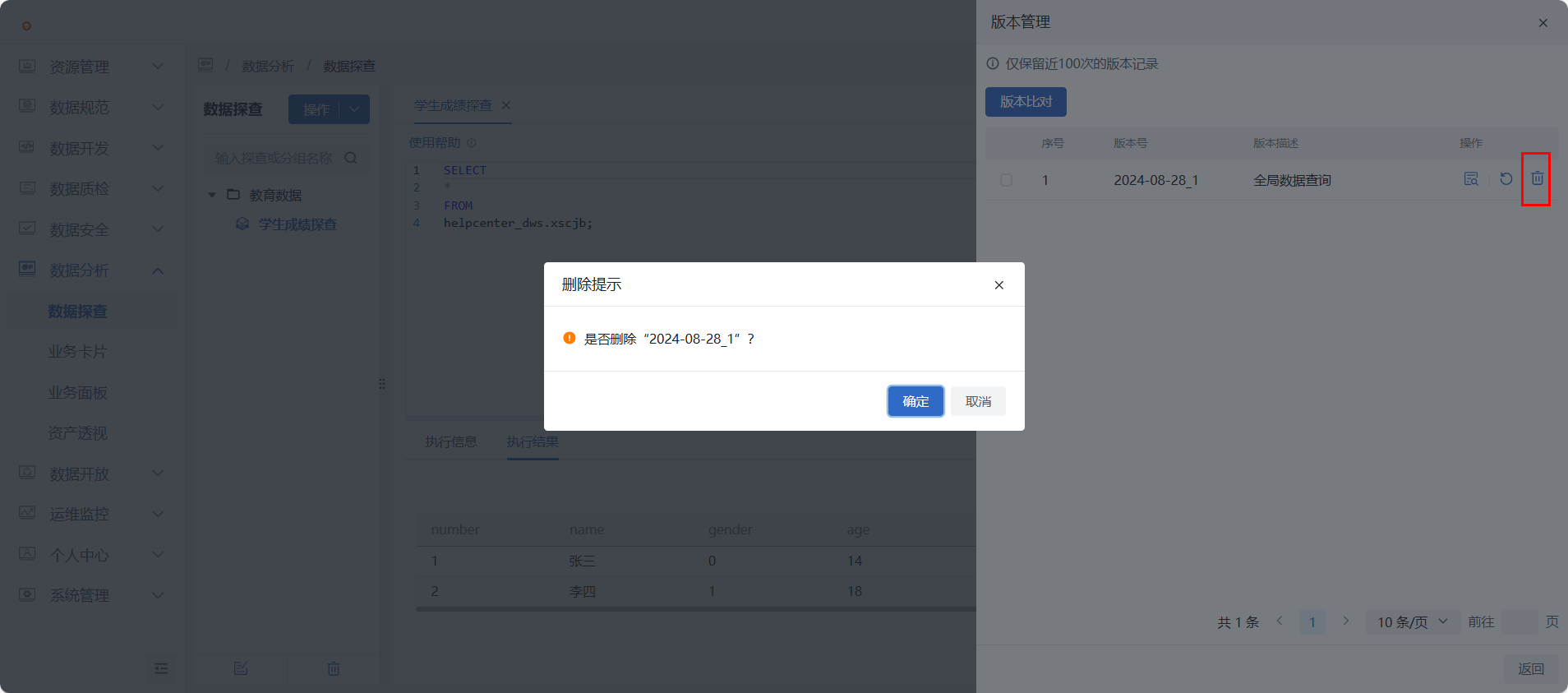Expand the 数据开放 sidebar menu
Viewport: 1568px width, 693px height.
[158, 474]
